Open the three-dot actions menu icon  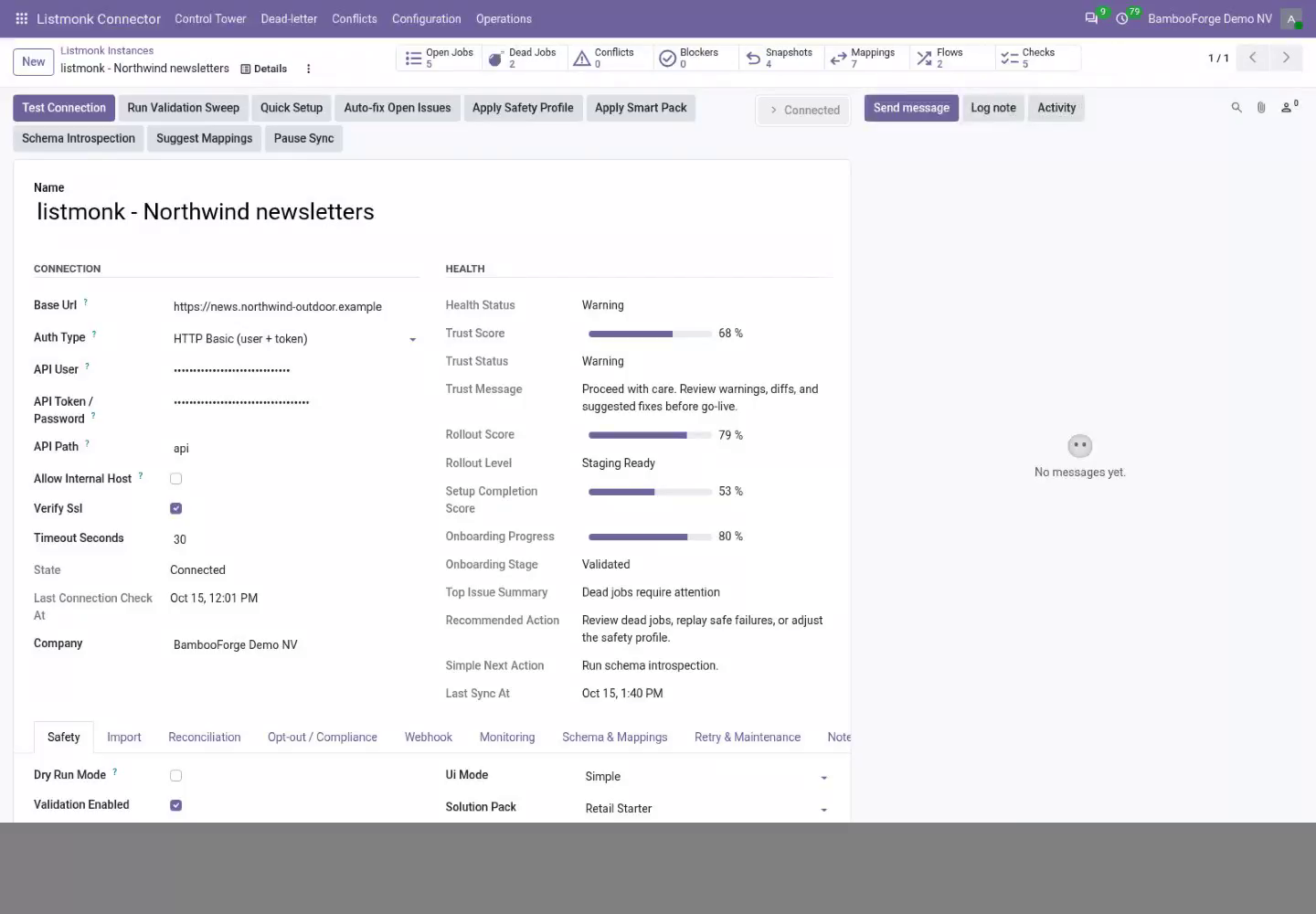308,69
